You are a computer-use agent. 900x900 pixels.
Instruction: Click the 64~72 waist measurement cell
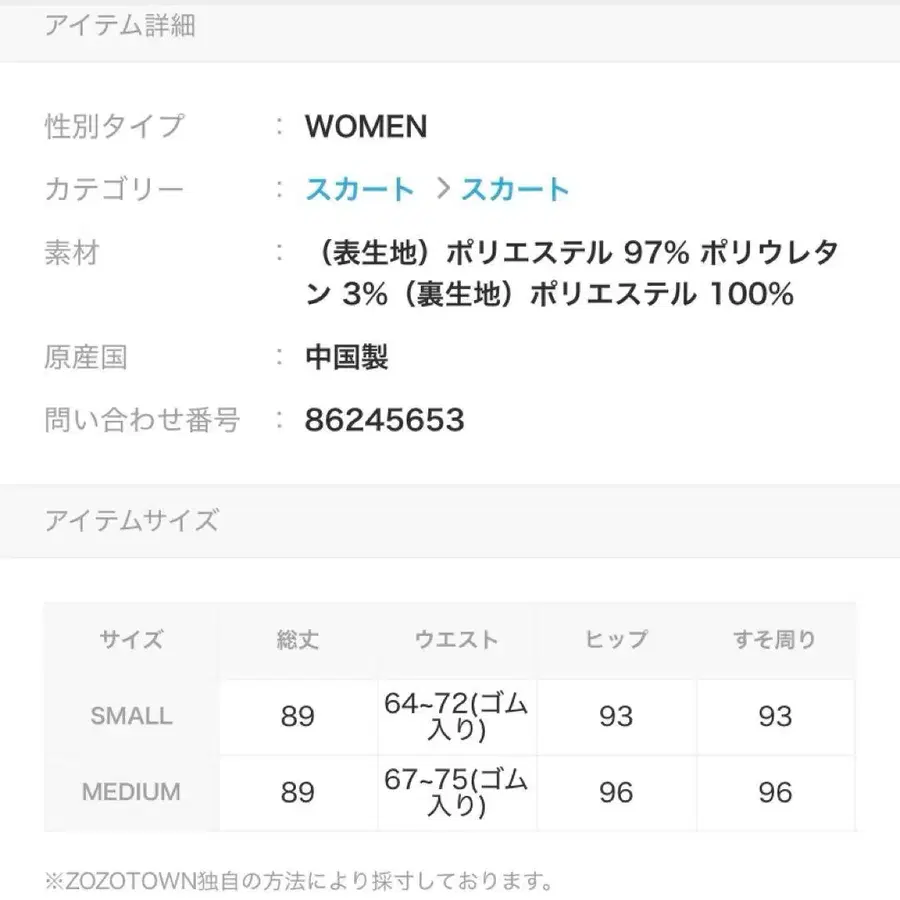click(x=456, y=717)
